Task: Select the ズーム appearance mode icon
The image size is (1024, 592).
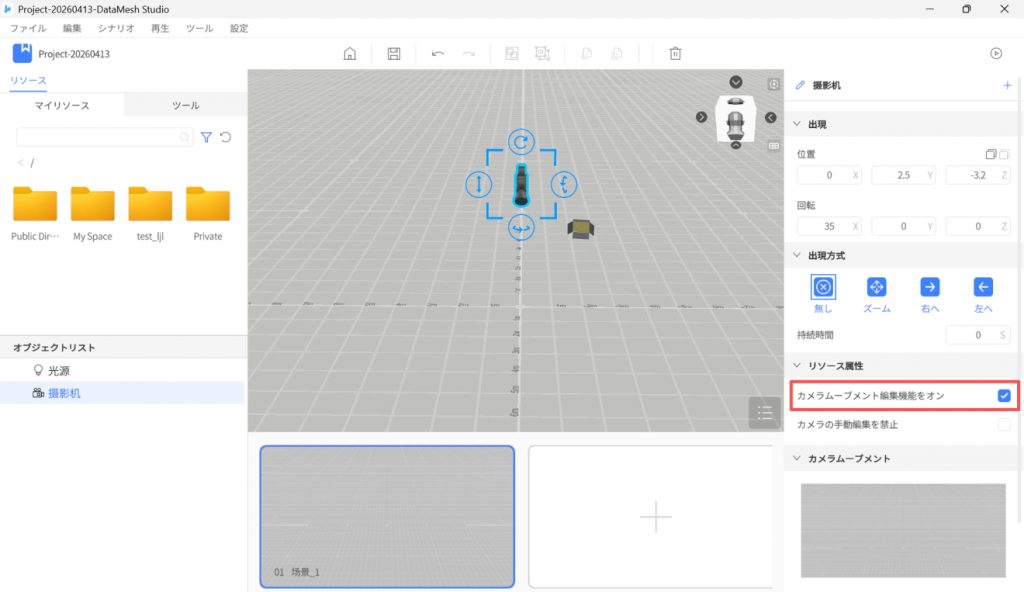Action: coord(876,287)
